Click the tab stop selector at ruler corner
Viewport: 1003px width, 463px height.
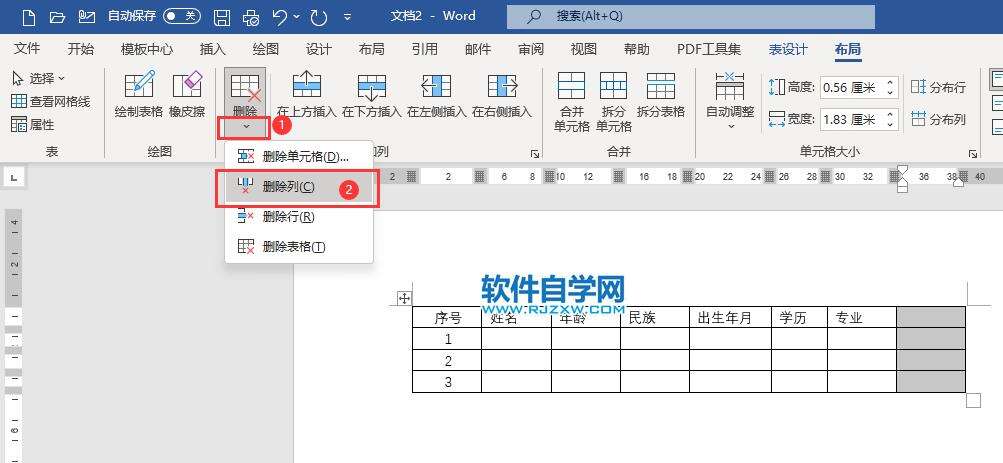15,177
